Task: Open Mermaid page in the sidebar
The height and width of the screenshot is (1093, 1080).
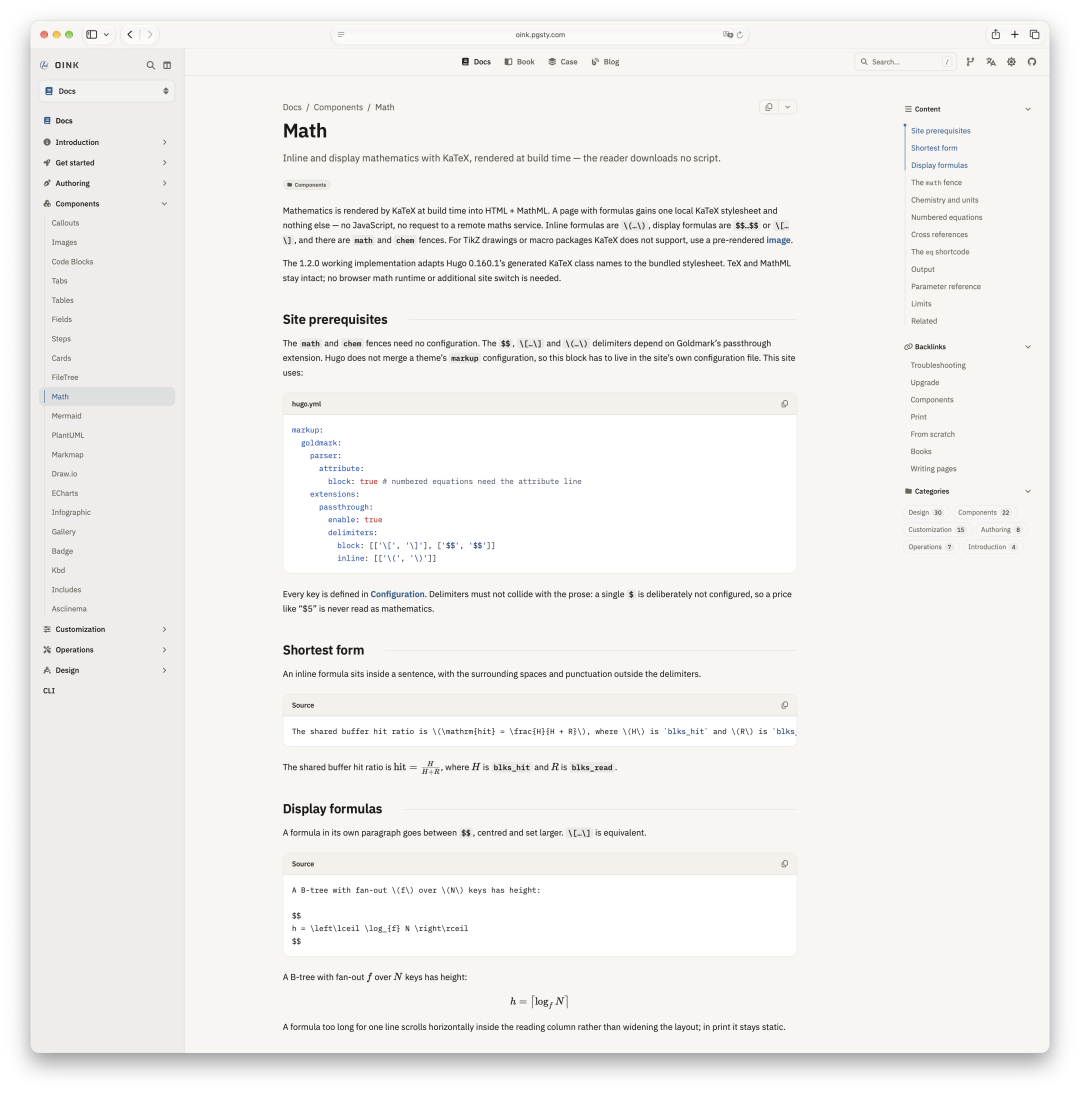Action: pyautogui.click(x=66, y=416)
